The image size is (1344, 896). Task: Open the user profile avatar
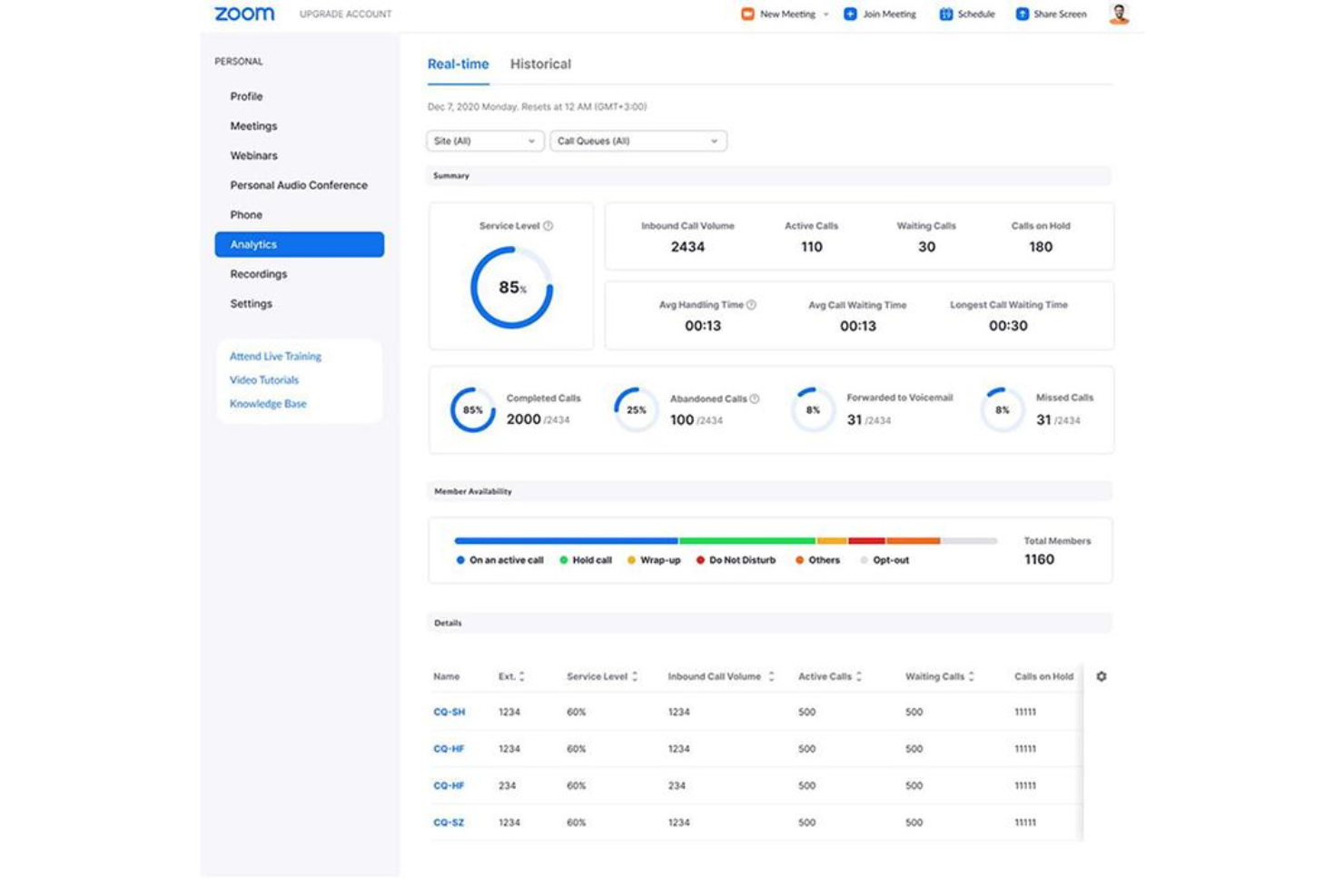[x=1119, y=14]
